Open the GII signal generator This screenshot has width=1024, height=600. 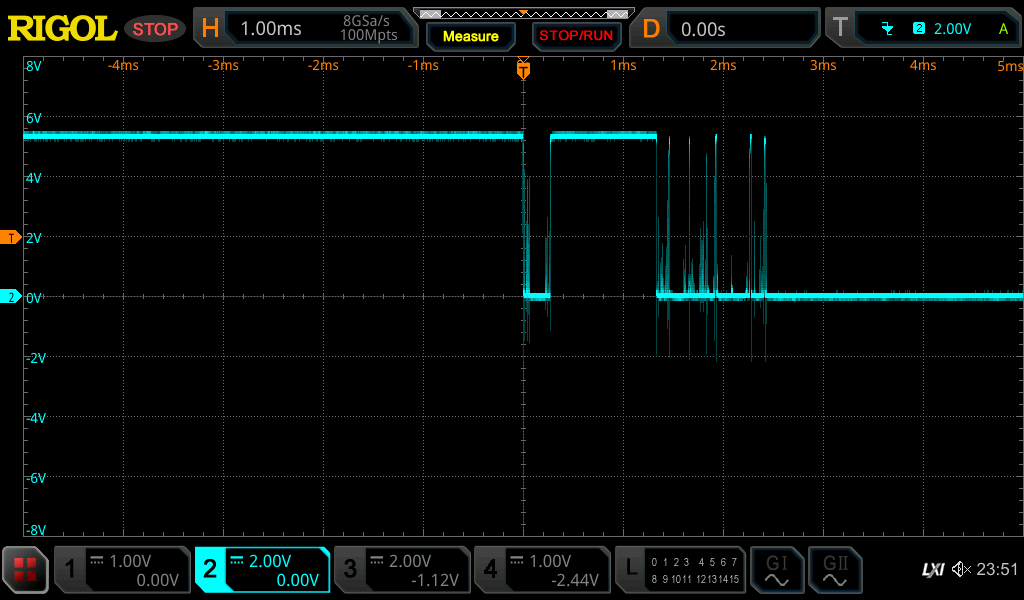(x=835, y=570)
